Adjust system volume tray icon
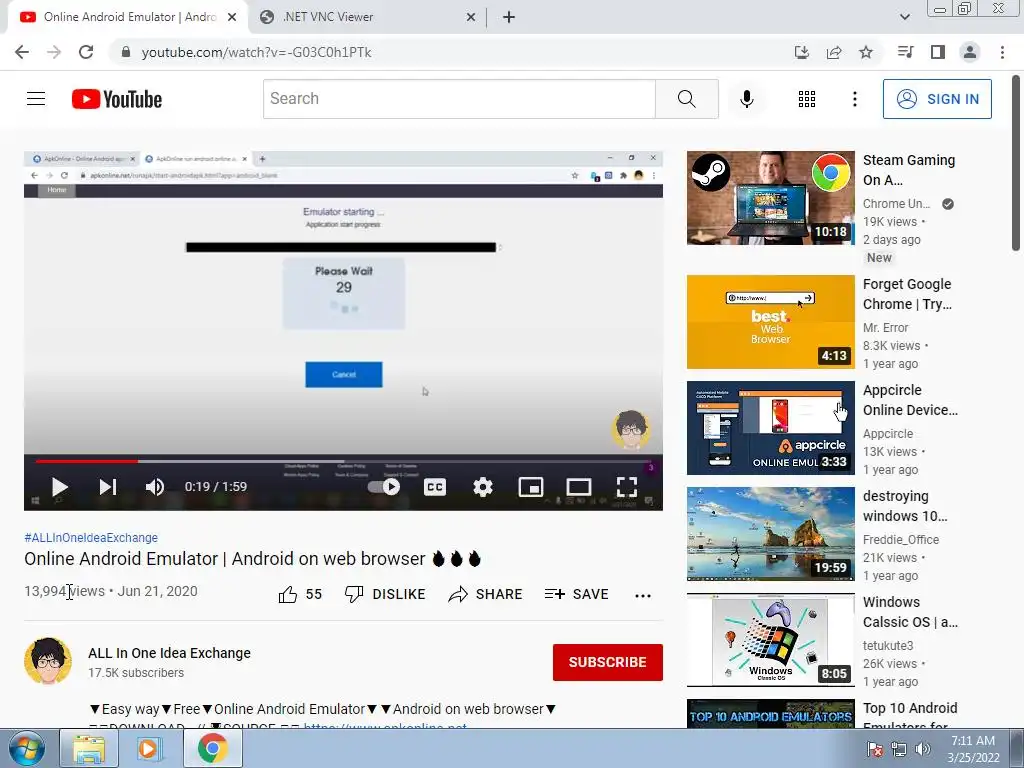Viewport: 1024px width, 768px height. pos(923,749)
